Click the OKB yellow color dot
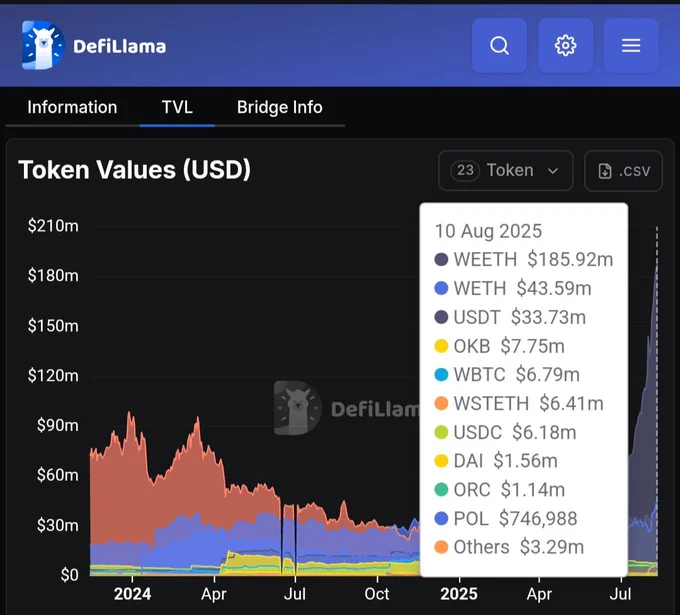This screenshot has height=615, width=680. (441, 346)
